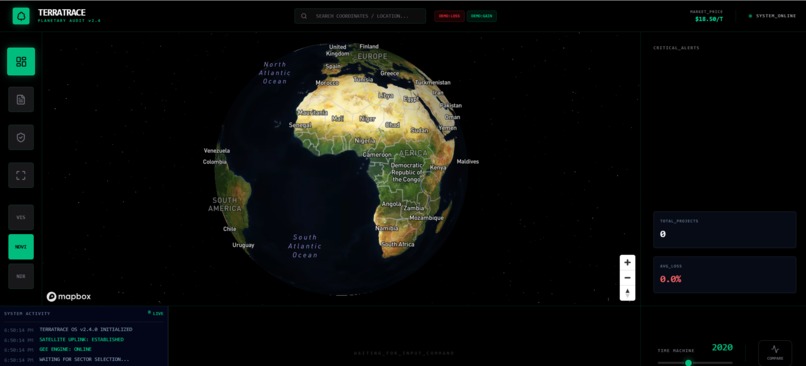806x366 pixels.
Task: Click the Sudan label on the map
Action: tap(419, 130)
